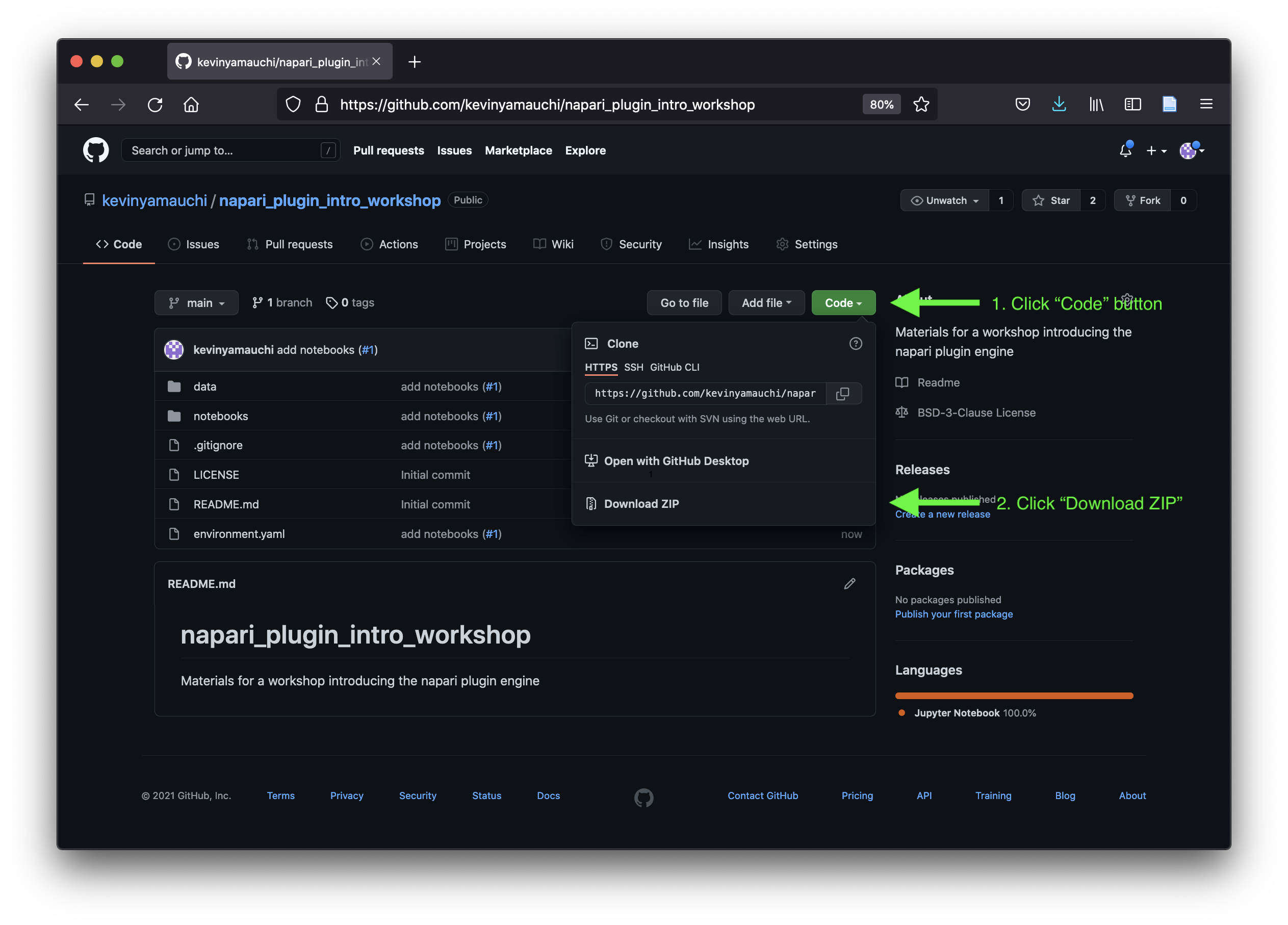Expand the Unwatch dropdown
This screenshot has width=1288, height=925.
coord(944,200)
